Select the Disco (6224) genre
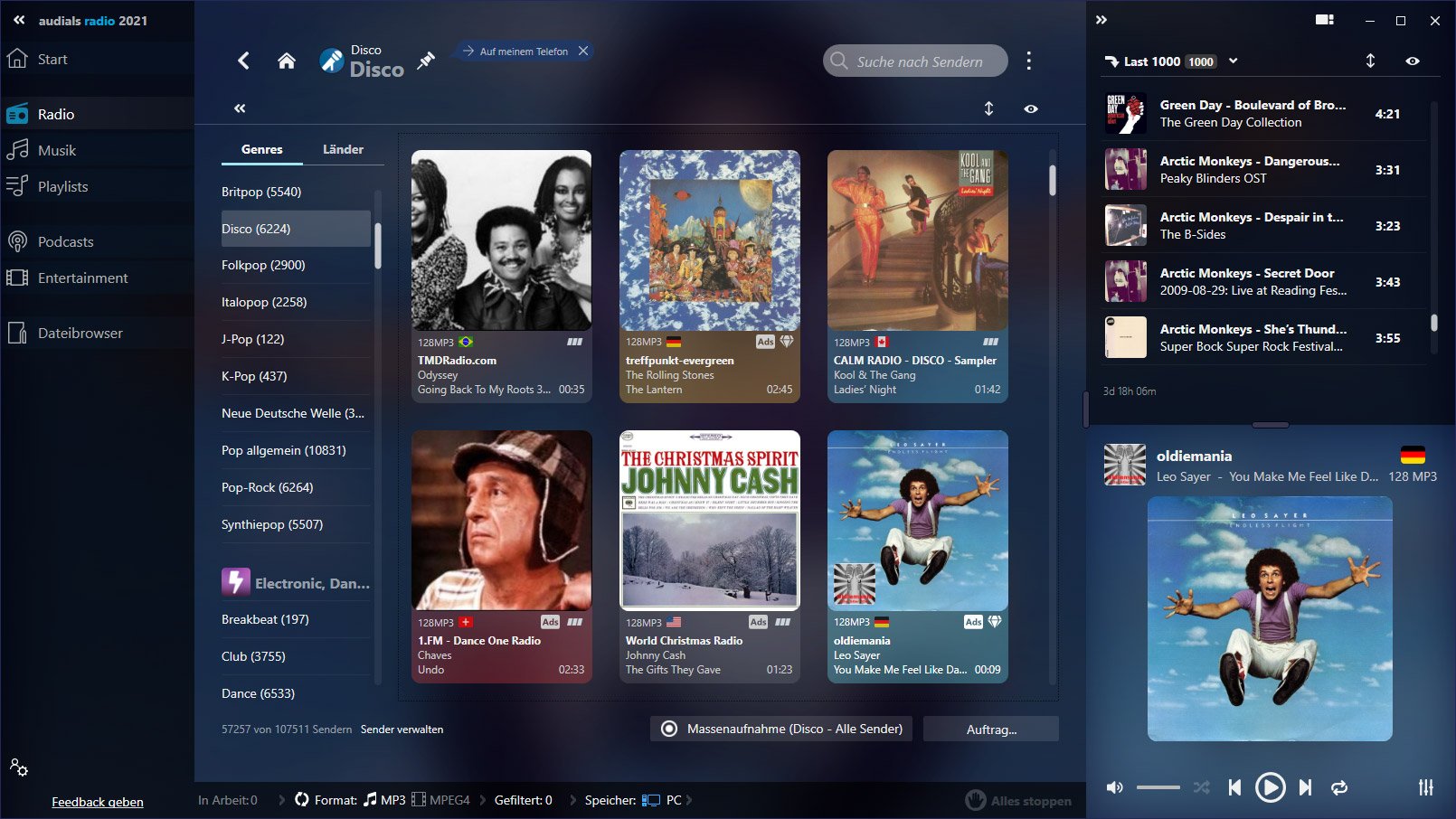This screenshot has width=1456, height=819. click(x=296, y=229)
